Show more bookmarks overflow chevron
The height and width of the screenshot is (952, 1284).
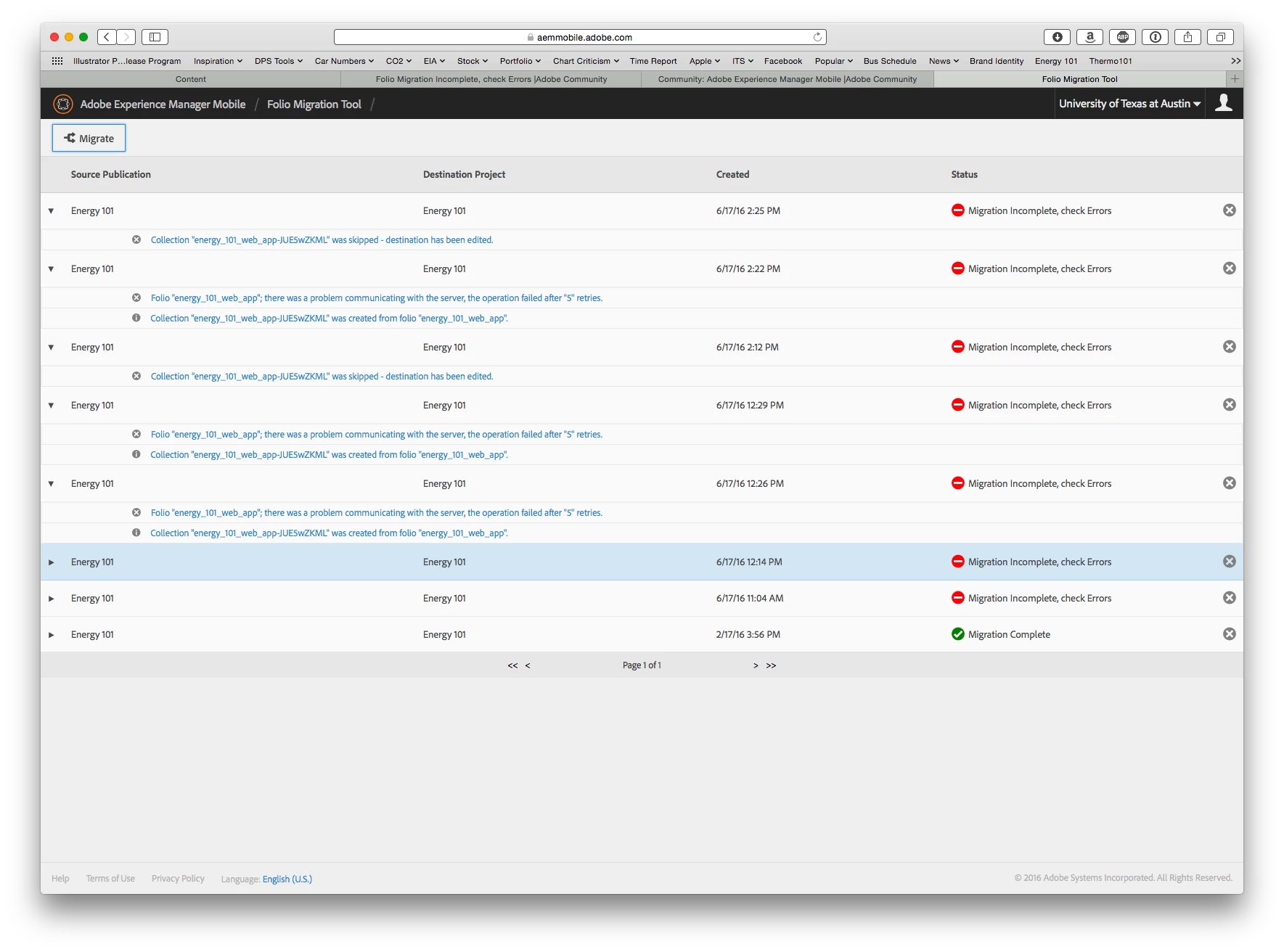point(1235,61)
